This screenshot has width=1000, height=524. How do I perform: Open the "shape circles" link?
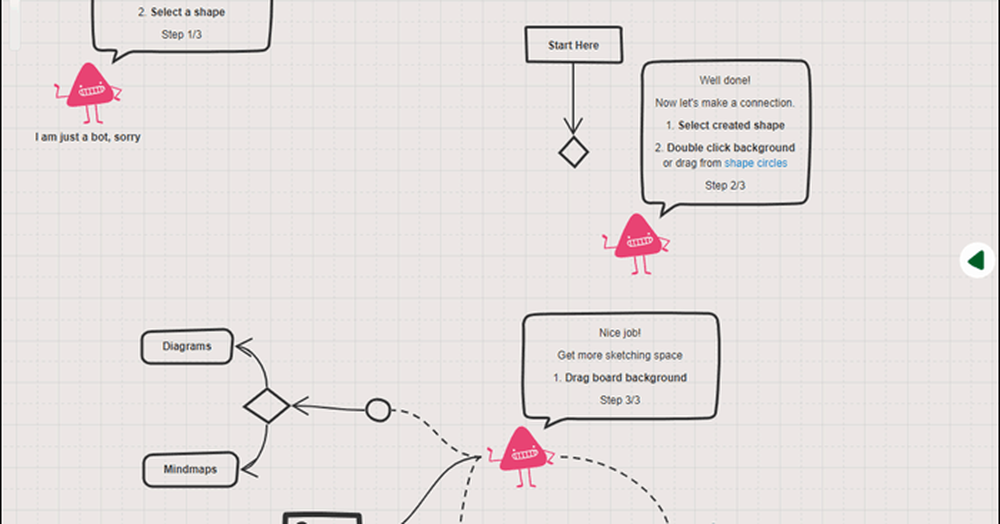coord(755,163)
